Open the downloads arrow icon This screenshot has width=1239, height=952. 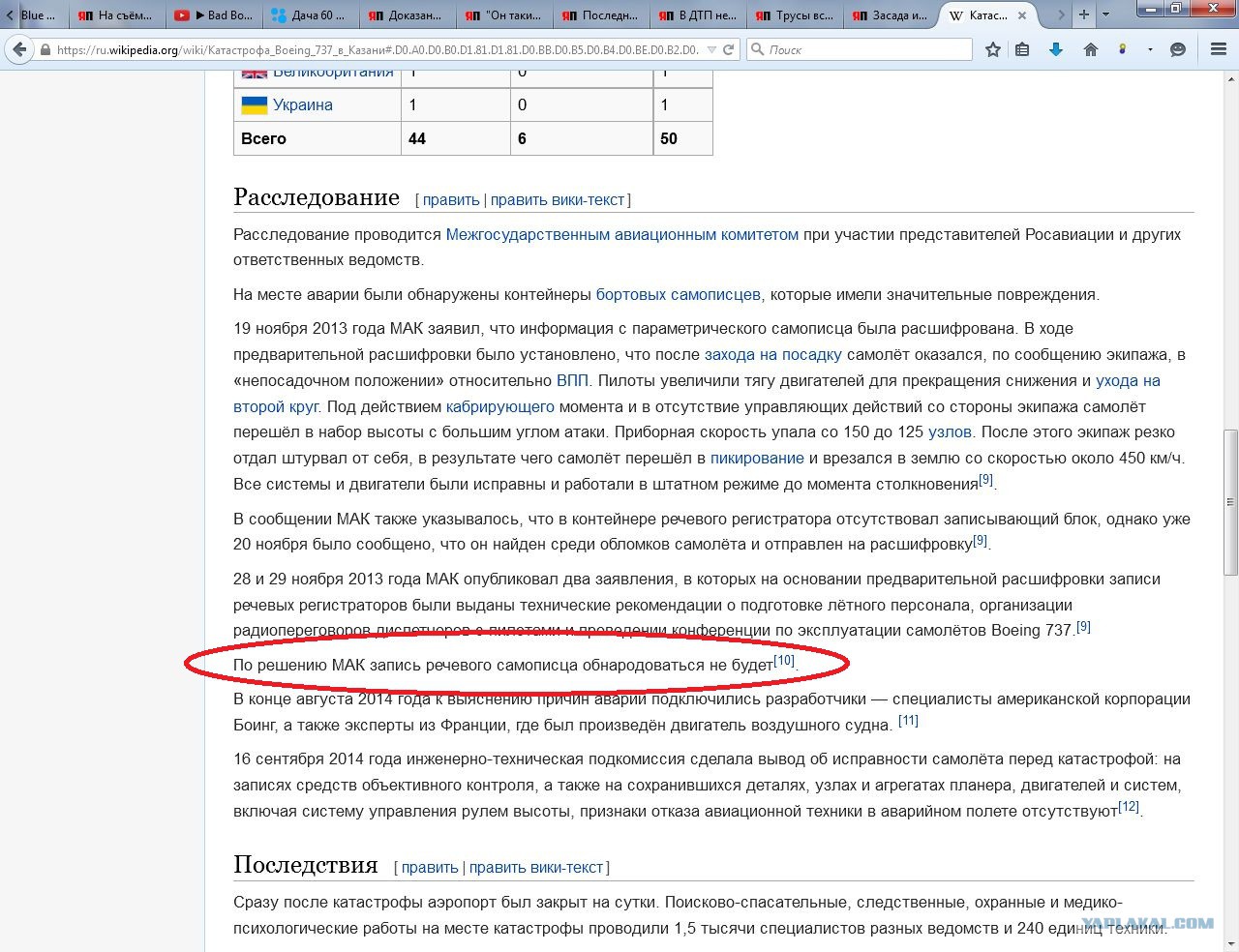coord(1056,49)
